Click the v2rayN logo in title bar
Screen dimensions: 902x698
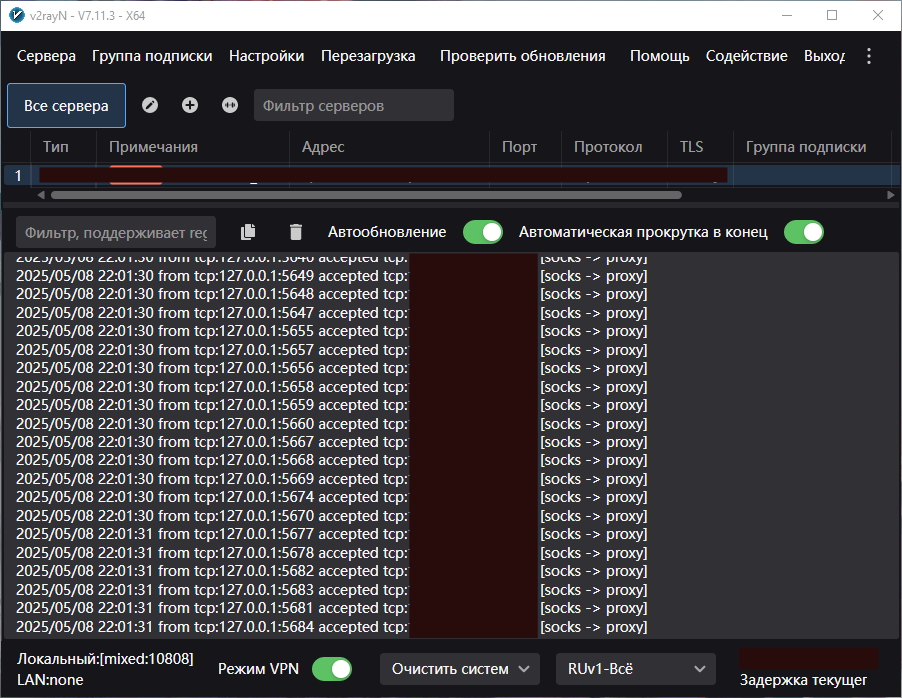click(17, 15)
